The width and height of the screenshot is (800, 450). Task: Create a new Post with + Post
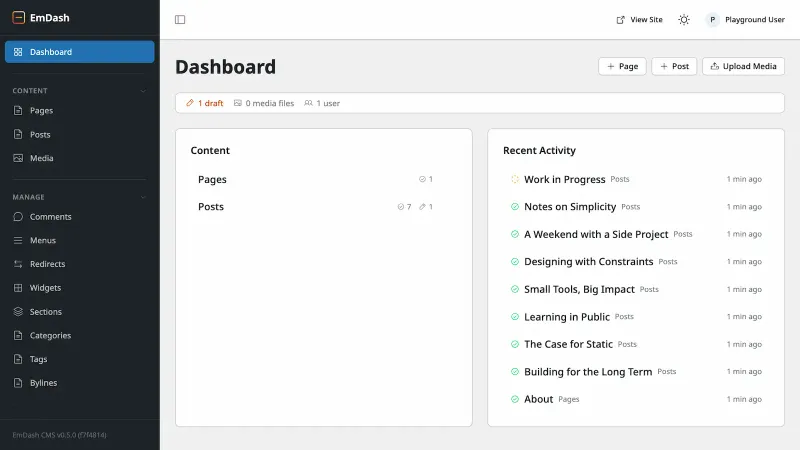(x=674, y=66)
